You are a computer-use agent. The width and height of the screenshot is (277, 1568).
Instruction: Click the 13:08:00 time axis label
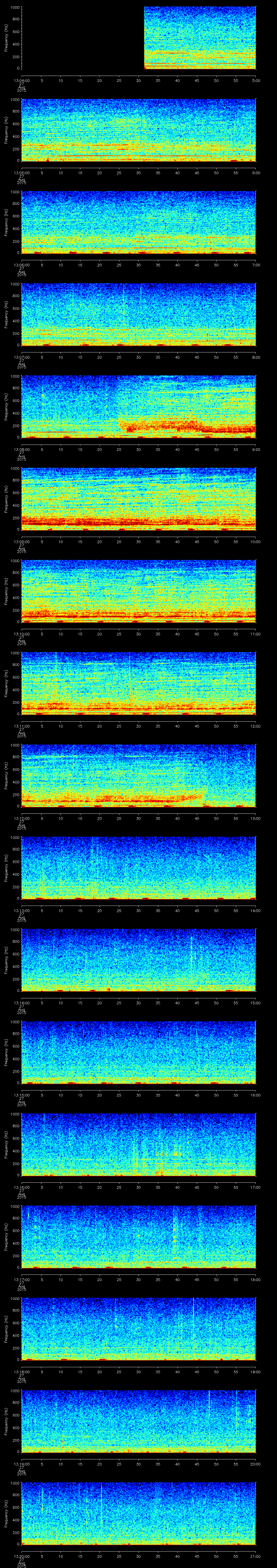click(21, 449)
